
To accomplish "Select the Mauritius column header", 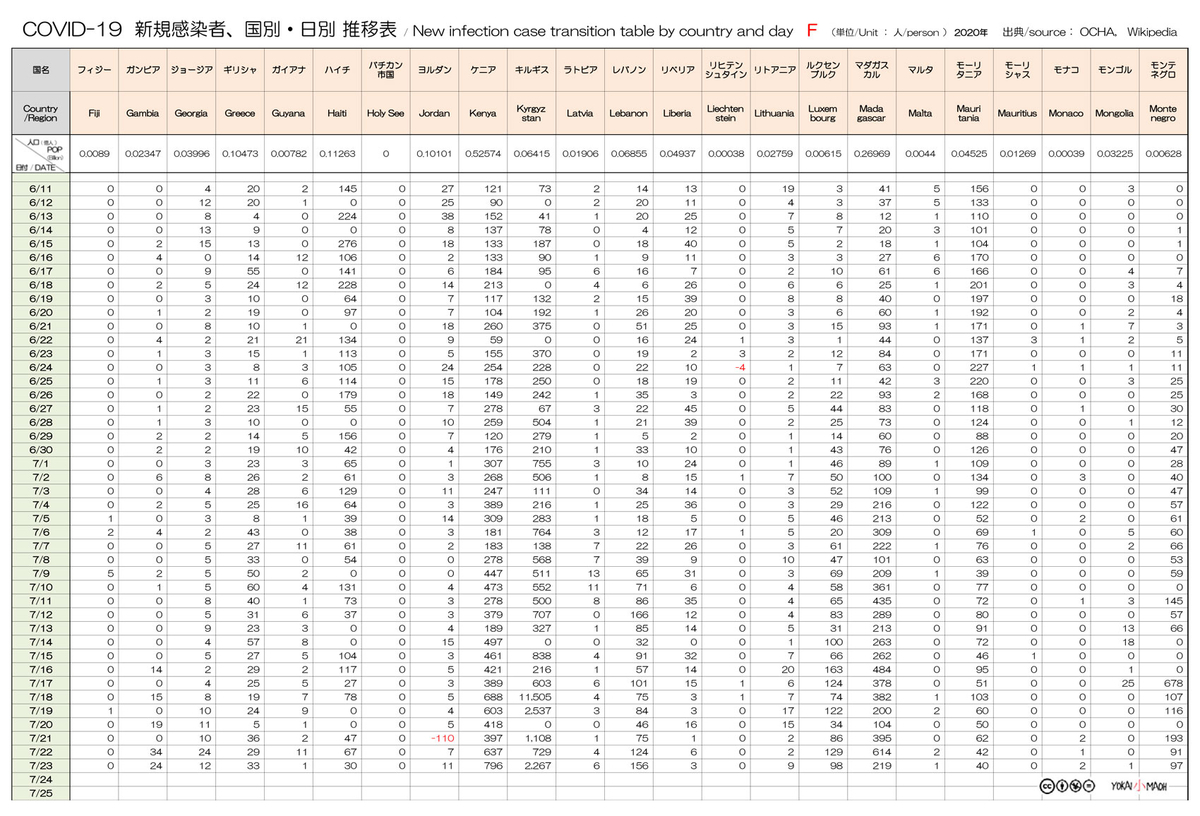I will pyautogui.click(x=1016, y=114).
